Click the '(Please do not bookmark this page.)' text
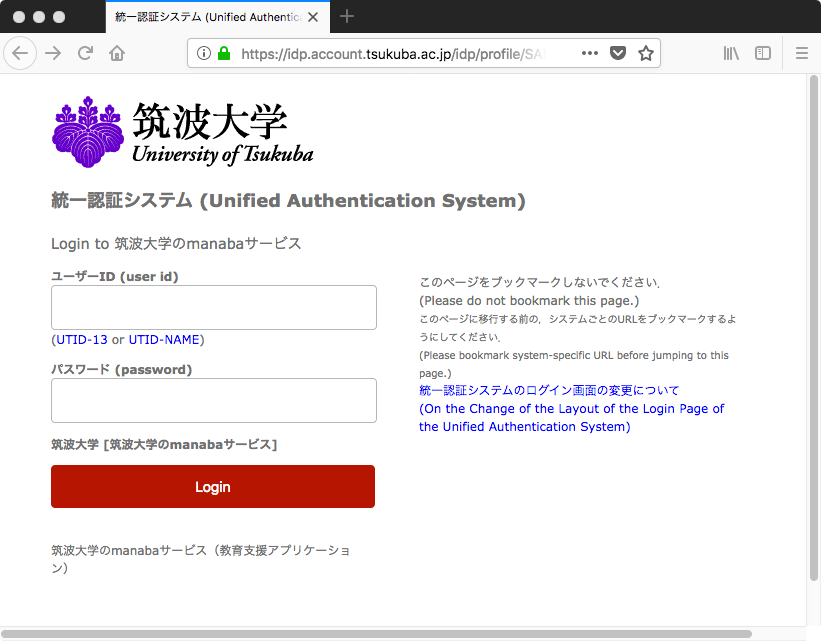The image size is (821, 641). [x=529, y=301]
